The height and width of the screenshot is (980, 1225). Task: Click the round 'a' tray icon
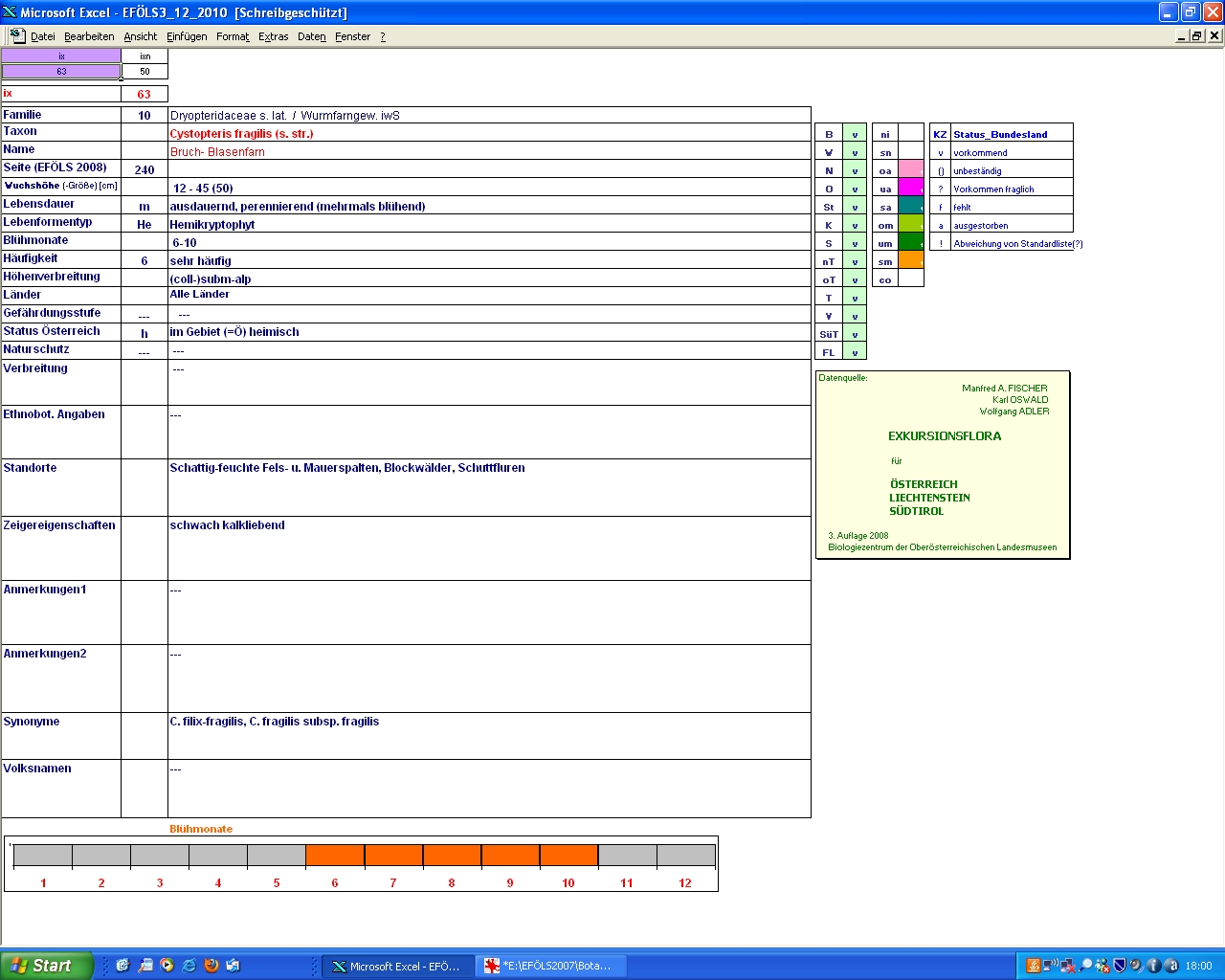click(x=1170, y=966)
